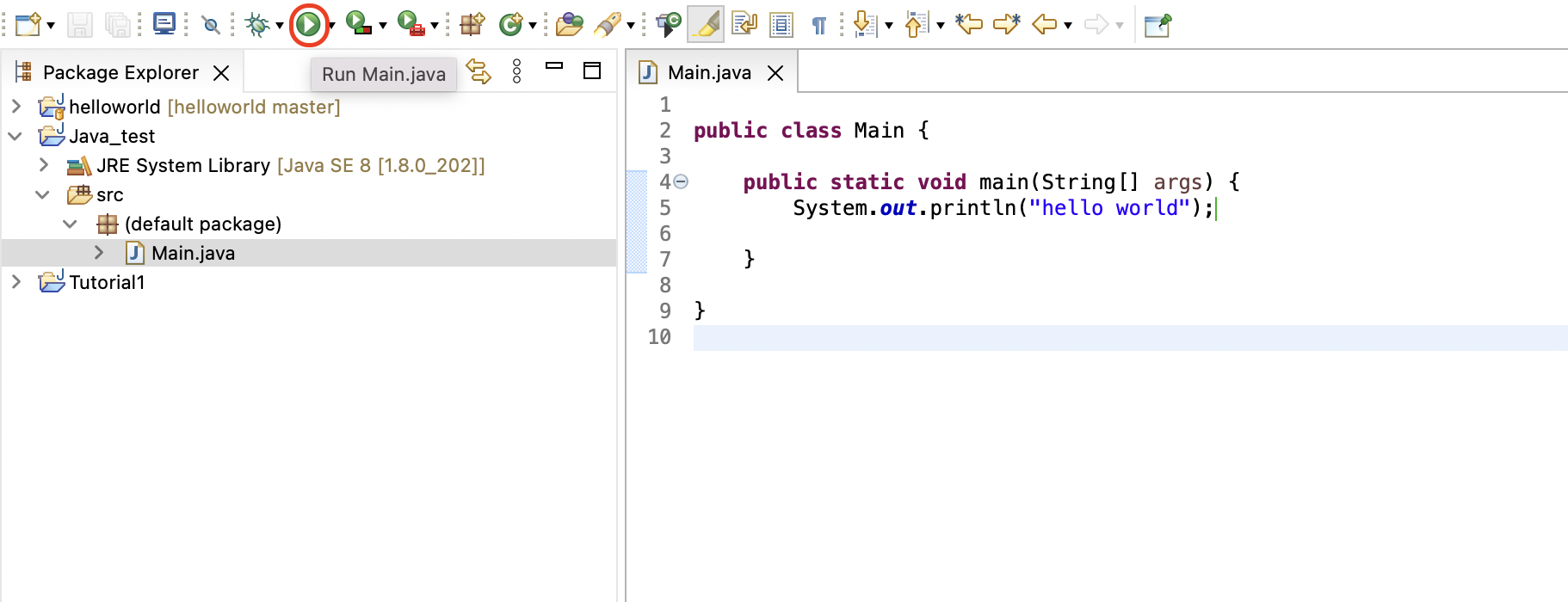Click the New file wizard icon

(x=28, y=24)
